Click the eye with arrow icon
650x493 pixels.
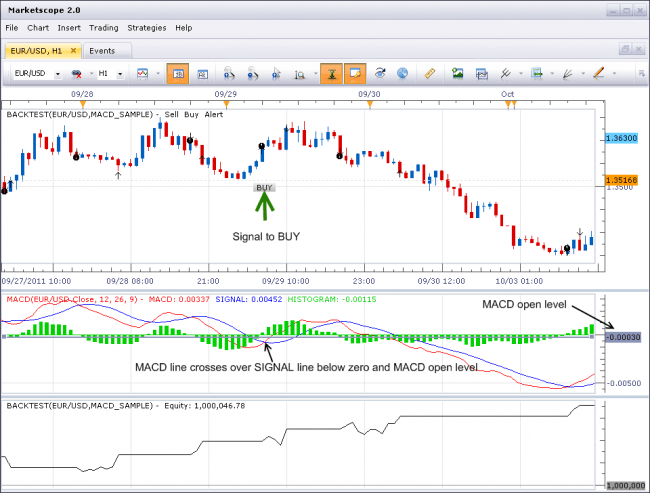(x=380, y=73)
